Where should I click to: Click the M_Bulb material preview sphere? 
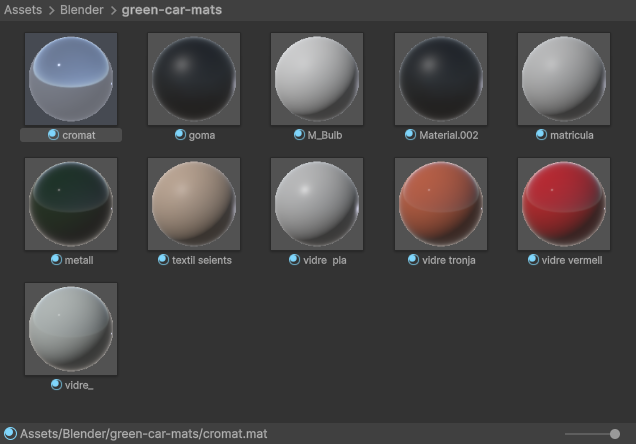tap(317, 79)
